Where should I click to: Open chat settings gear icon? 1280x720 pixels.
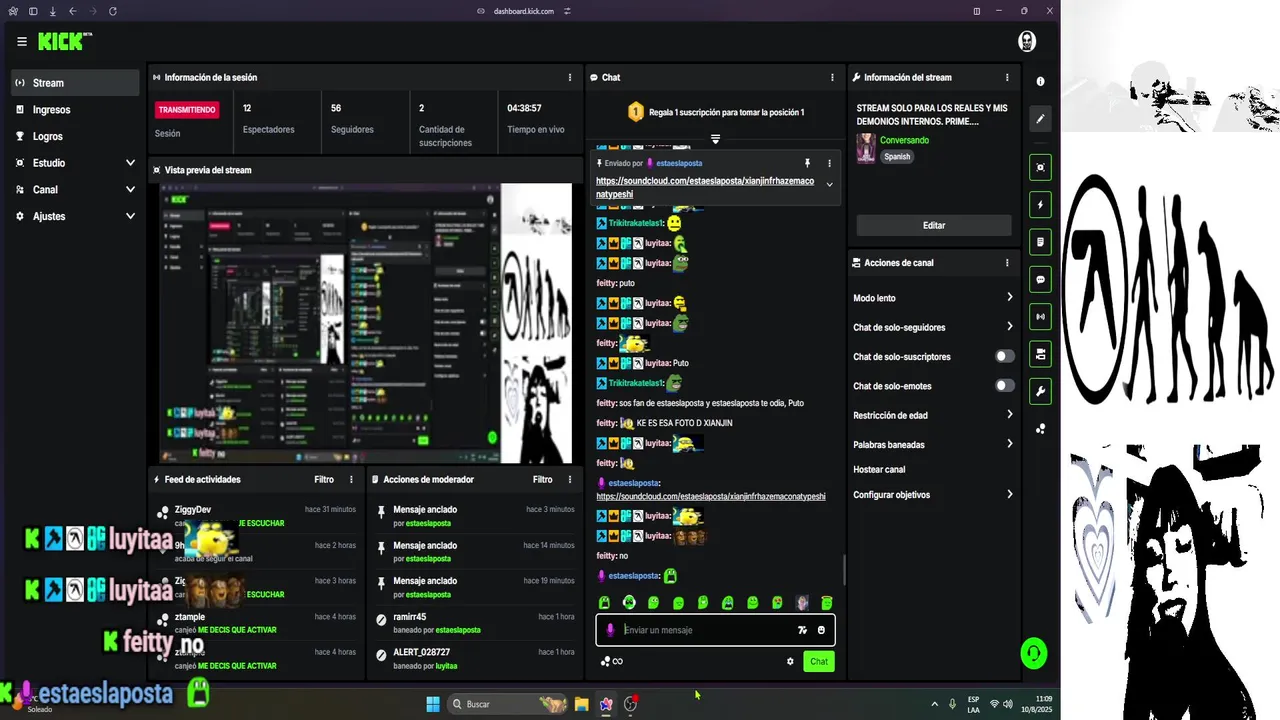pyautogui.click(x=790, y=661)
